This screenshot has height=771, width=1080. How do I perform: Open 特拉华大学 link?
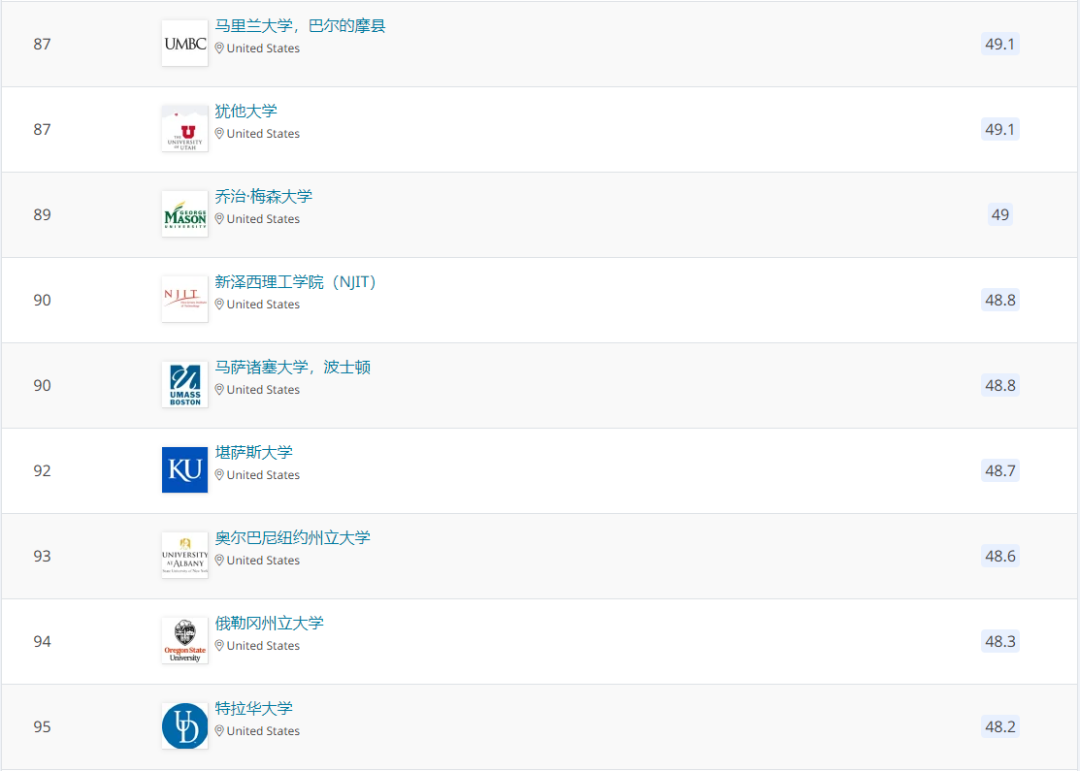click(x=253, y=708)
